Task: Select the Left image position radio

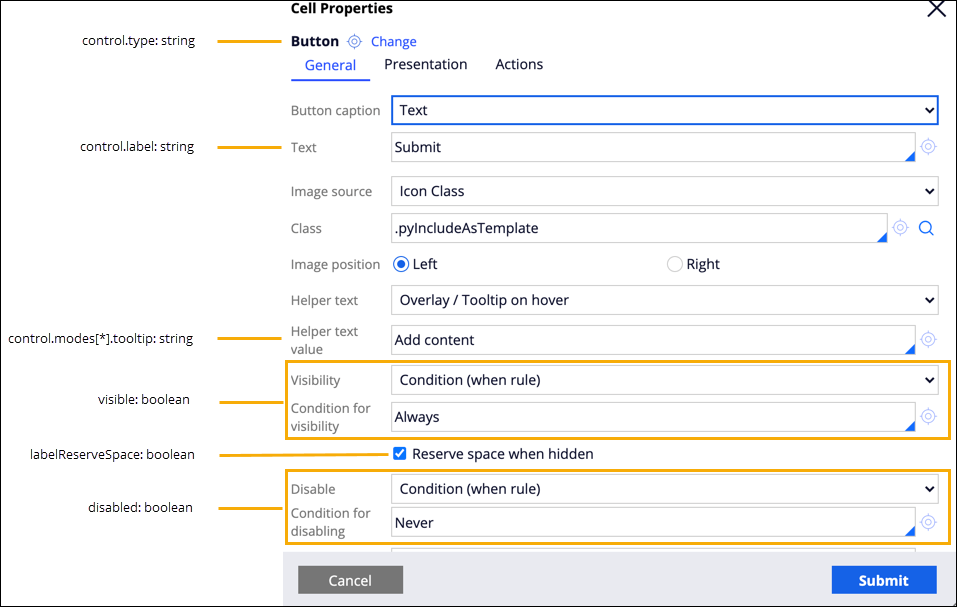Action: (x=401, y=265)
